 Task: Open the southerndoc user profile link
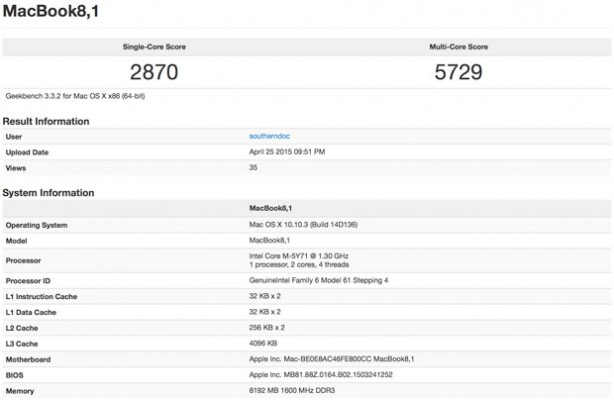[269, 136]
